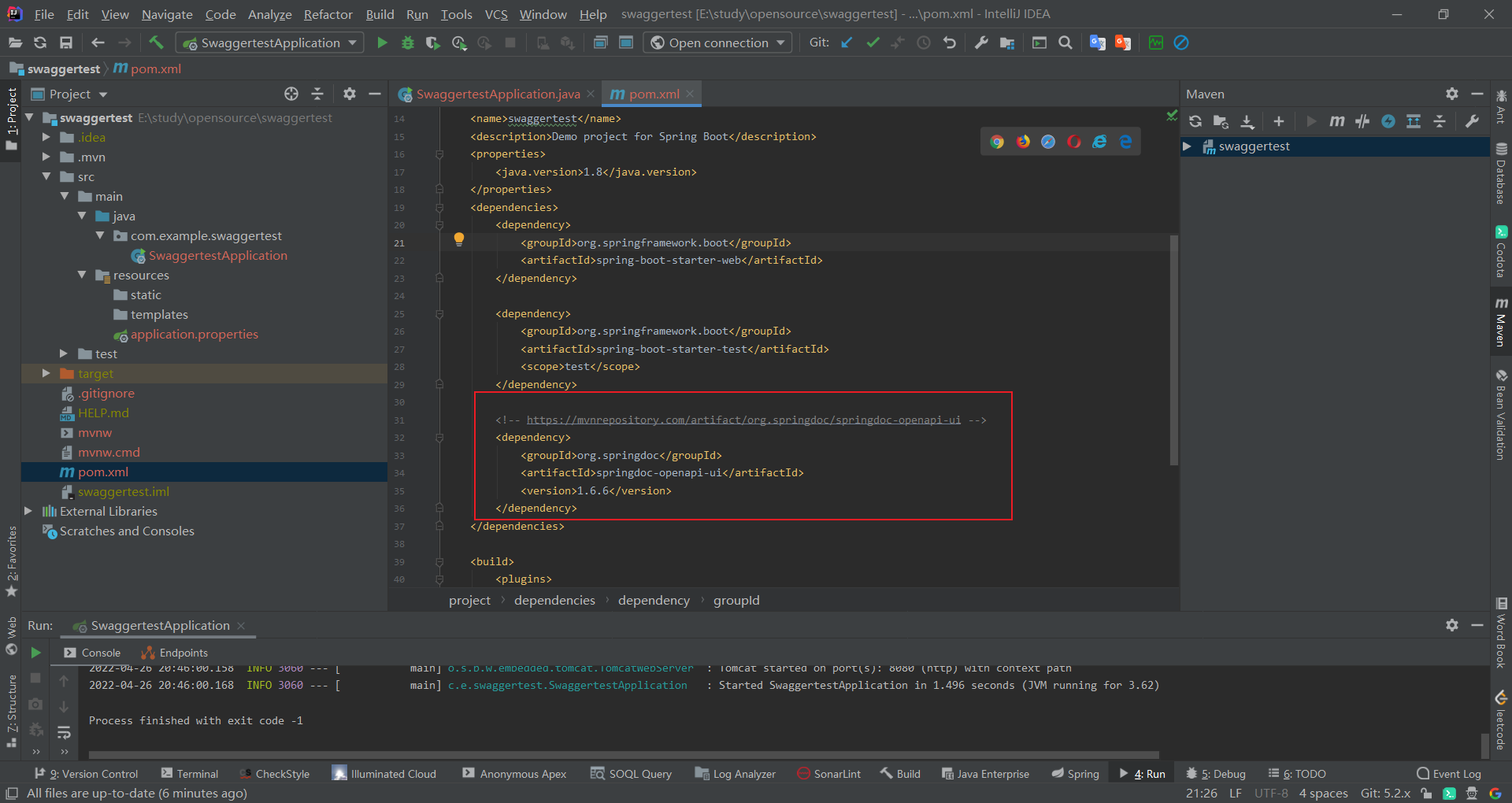The width and height of the screenshot is (1512, 803).
Task: Expand External Libraries node
Action: (x=28, y=511)
